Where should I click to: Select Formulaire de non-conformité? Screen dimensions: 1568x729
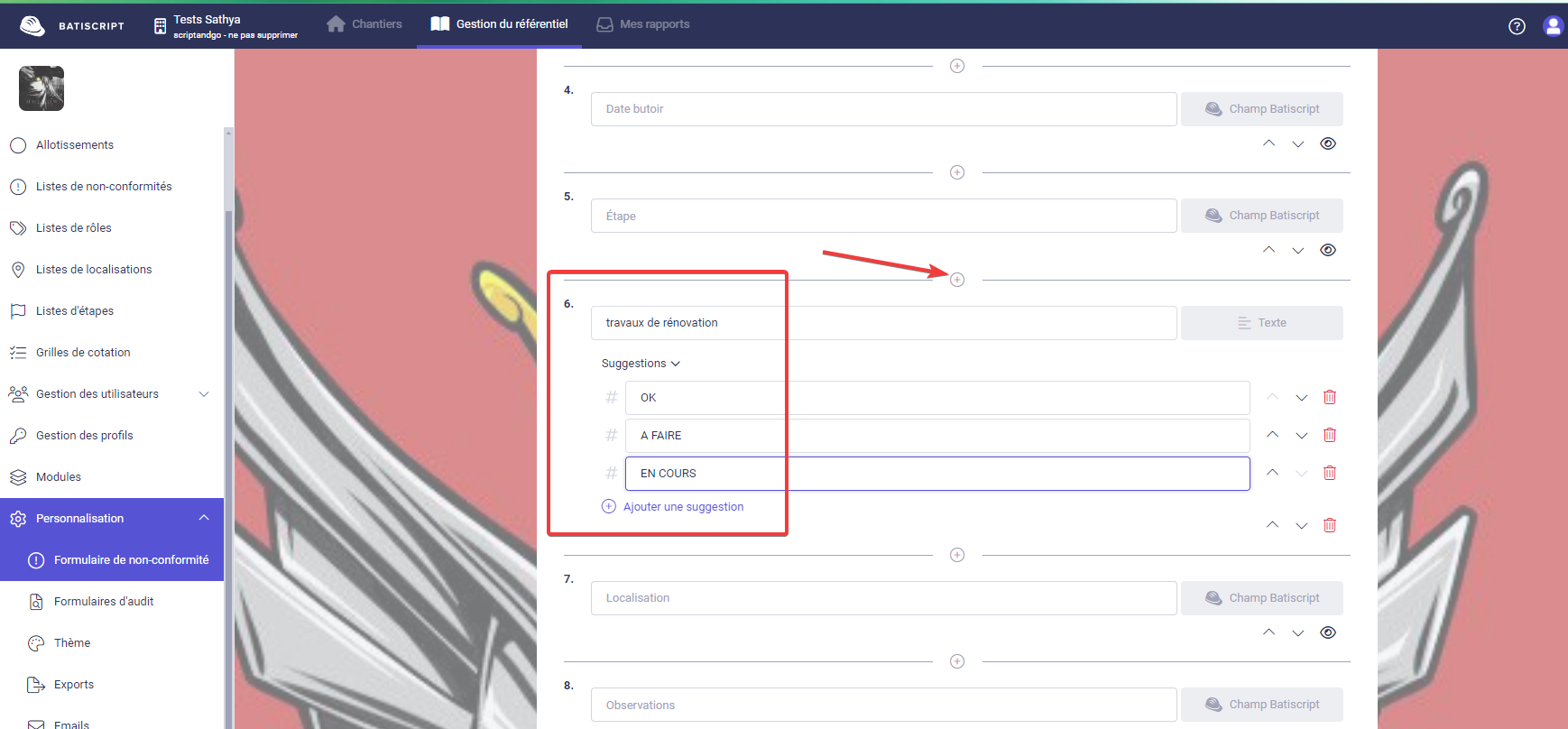click(x=112, y=560)
